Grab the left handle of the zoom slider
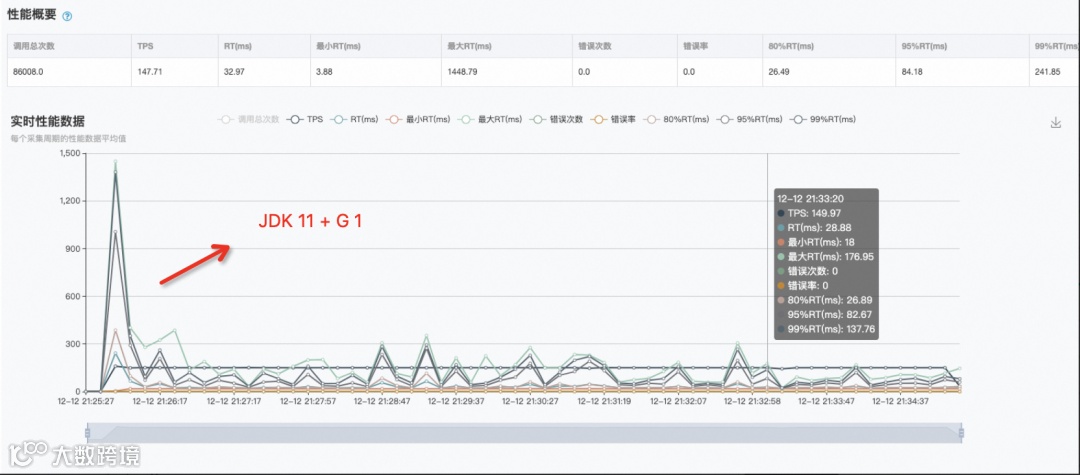 87,432
